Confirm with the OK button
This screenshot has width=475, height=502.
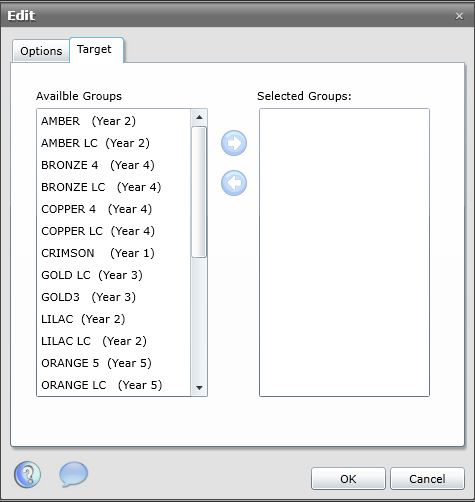(348, 479)
